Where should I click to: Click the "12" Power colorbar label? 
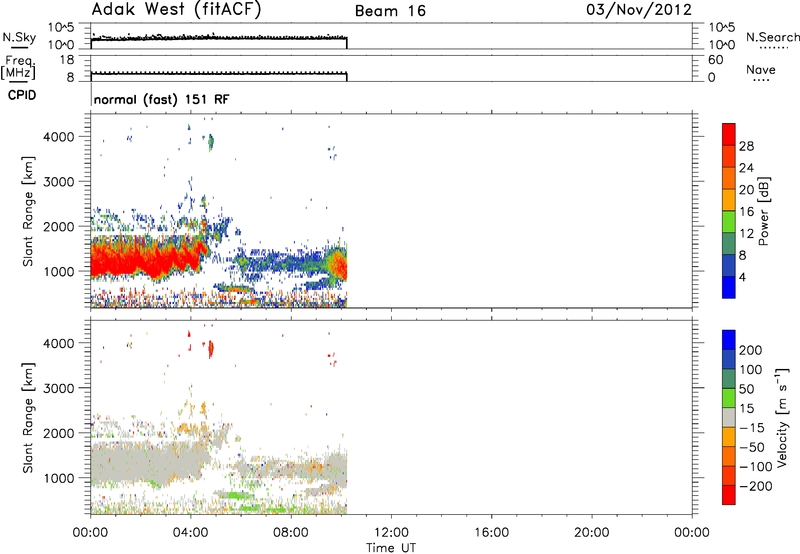point(746,234)
